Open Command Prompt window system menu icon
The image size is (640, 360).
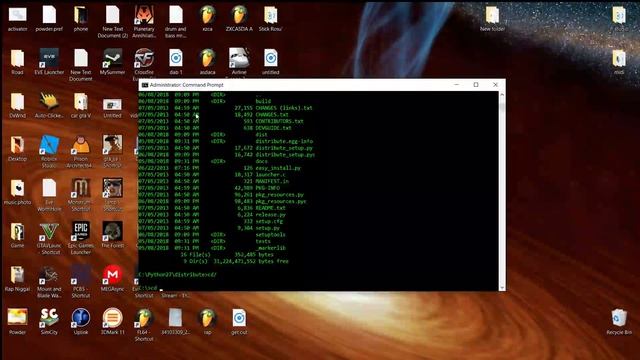(144, 85)
